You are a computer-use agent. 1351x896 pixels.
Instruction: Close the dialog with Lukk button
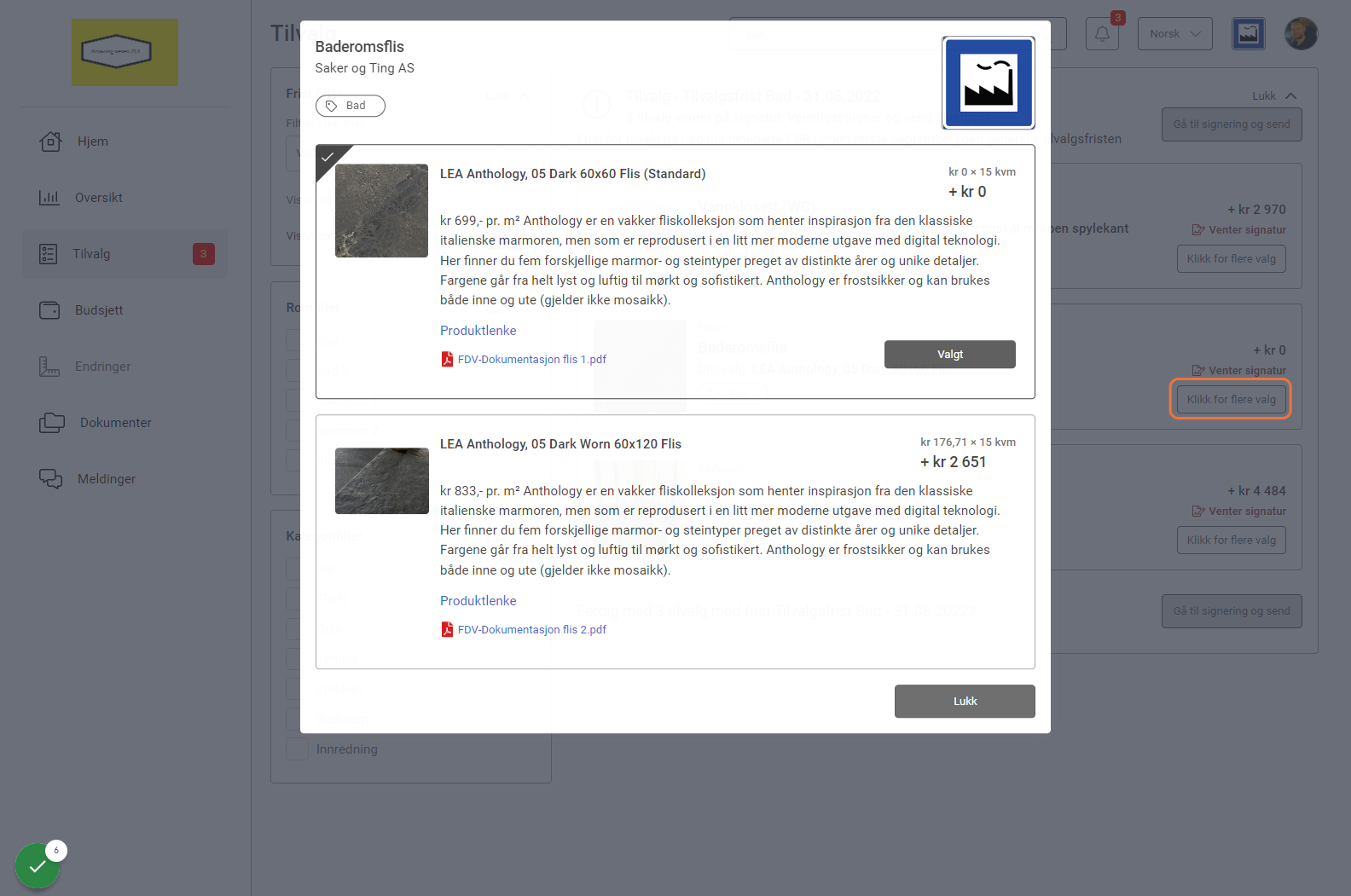tap(965, 702)
